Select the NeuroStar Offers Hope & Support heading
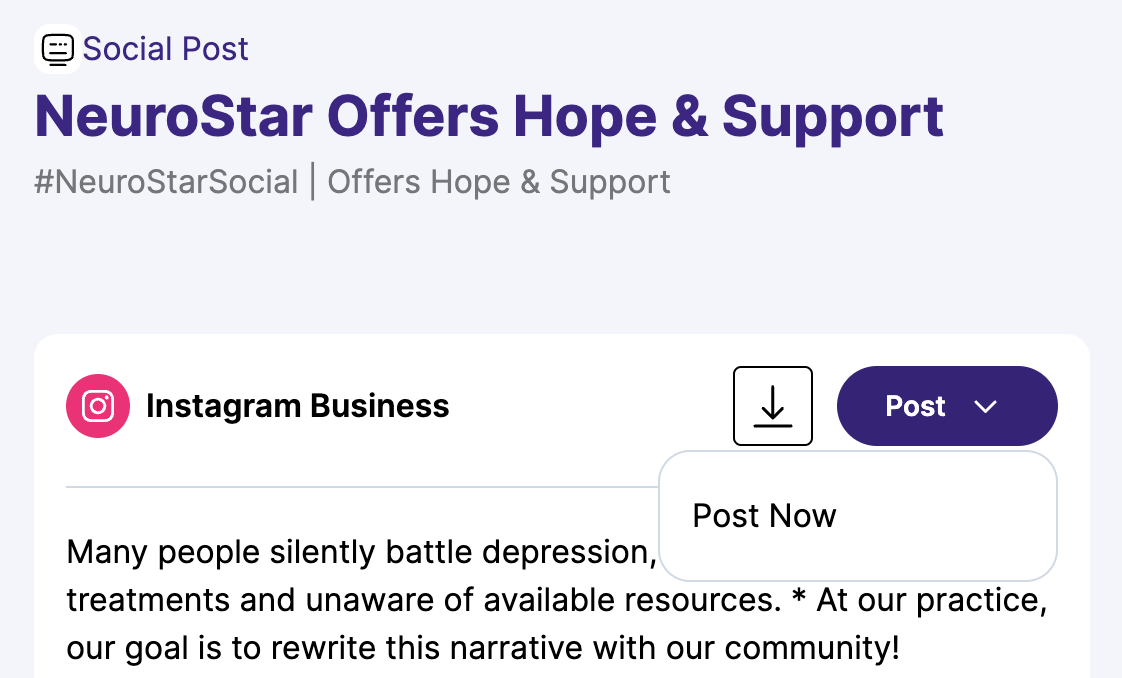 (x=489, y=117)
